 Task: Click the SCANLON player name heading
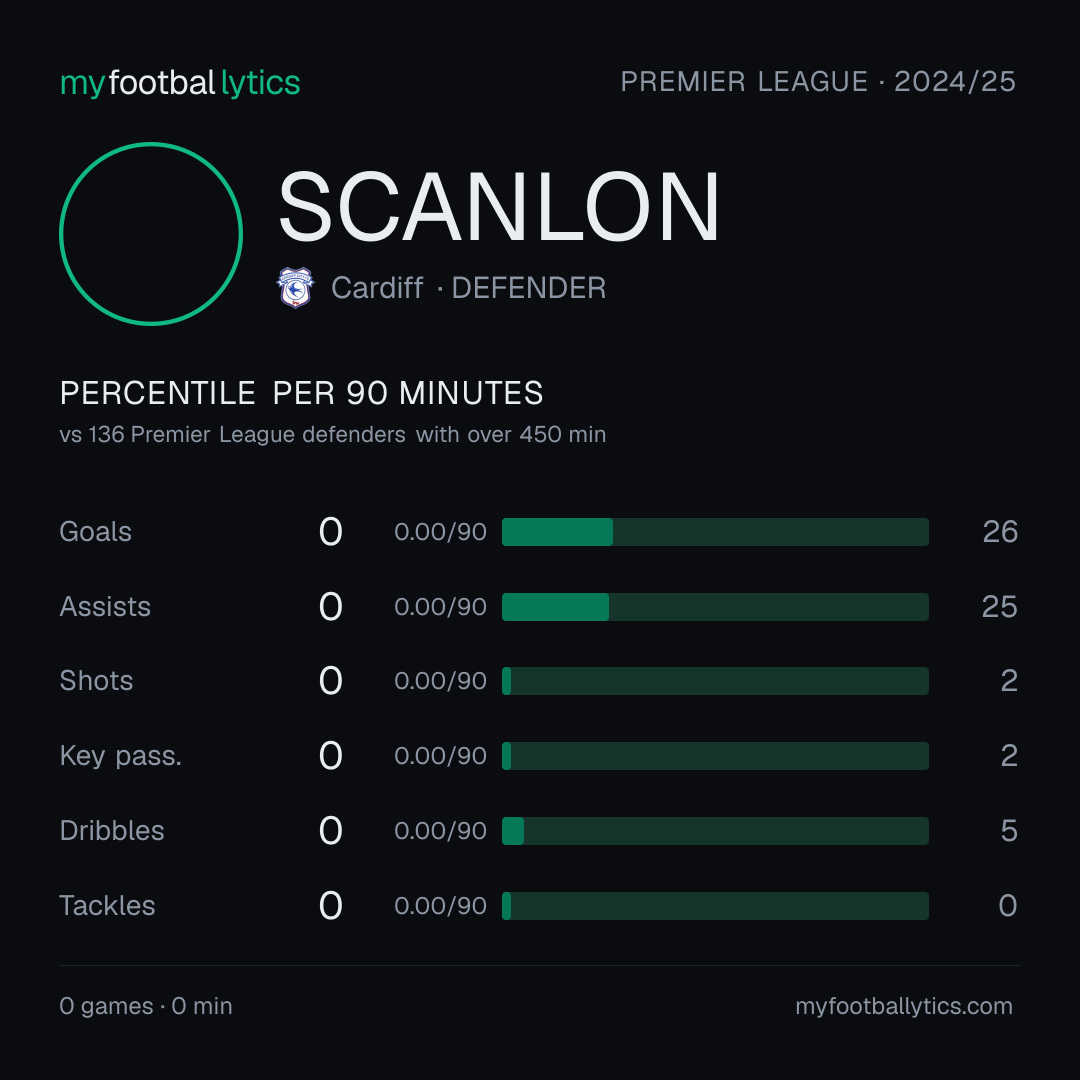499,207
